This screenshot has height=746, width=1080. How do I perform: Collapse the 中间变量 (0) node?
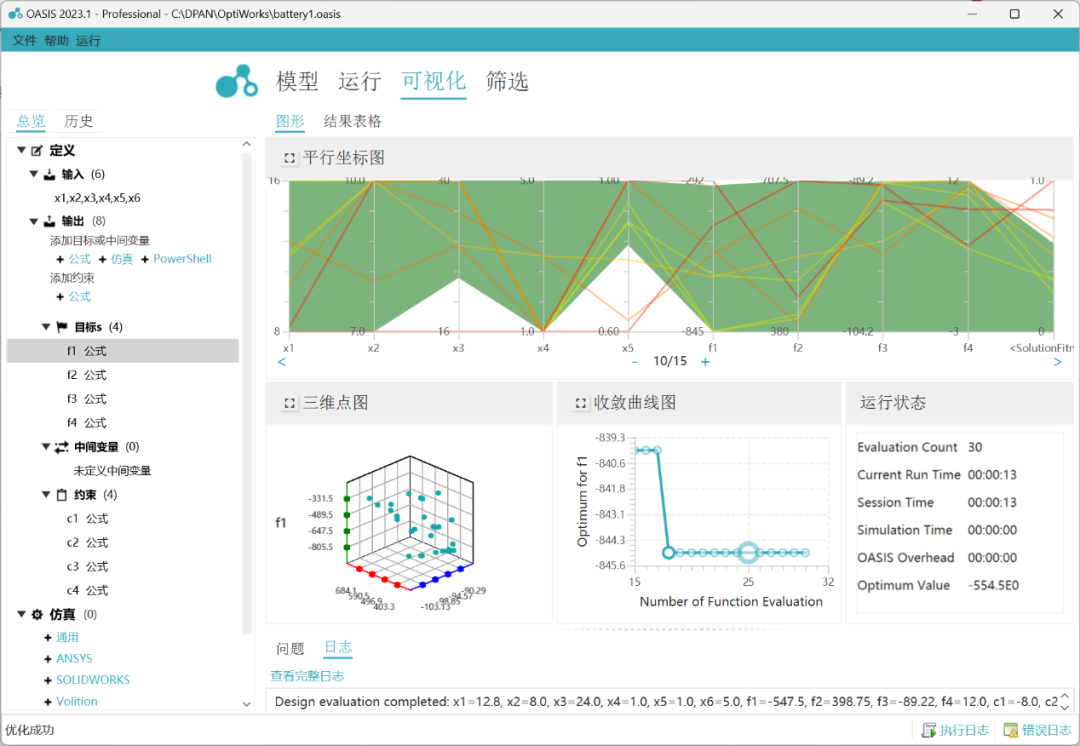point(46,447)
